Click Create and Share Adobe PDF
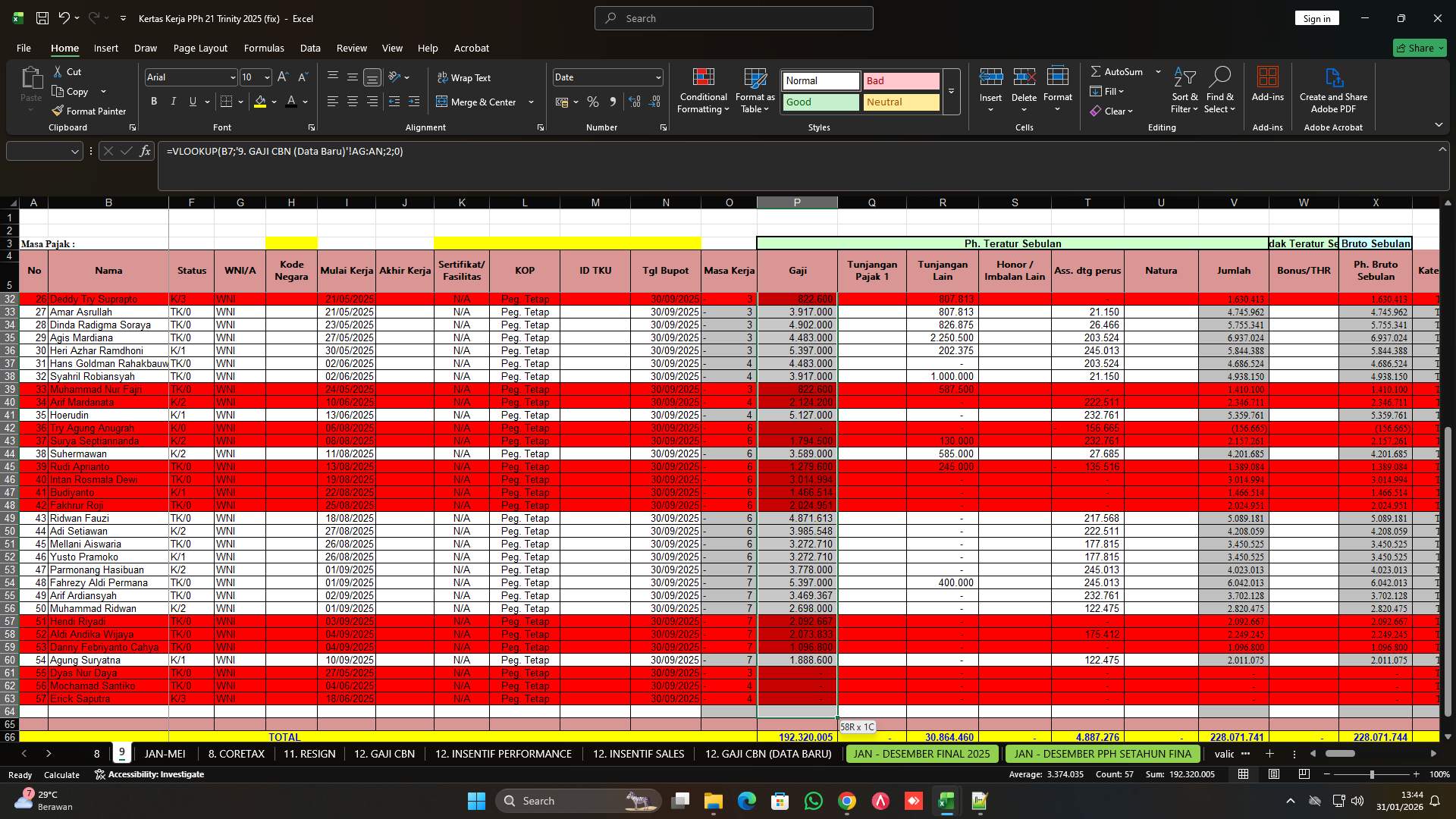This screenshot has width=1456, height=819. (x=1332, y=89)
